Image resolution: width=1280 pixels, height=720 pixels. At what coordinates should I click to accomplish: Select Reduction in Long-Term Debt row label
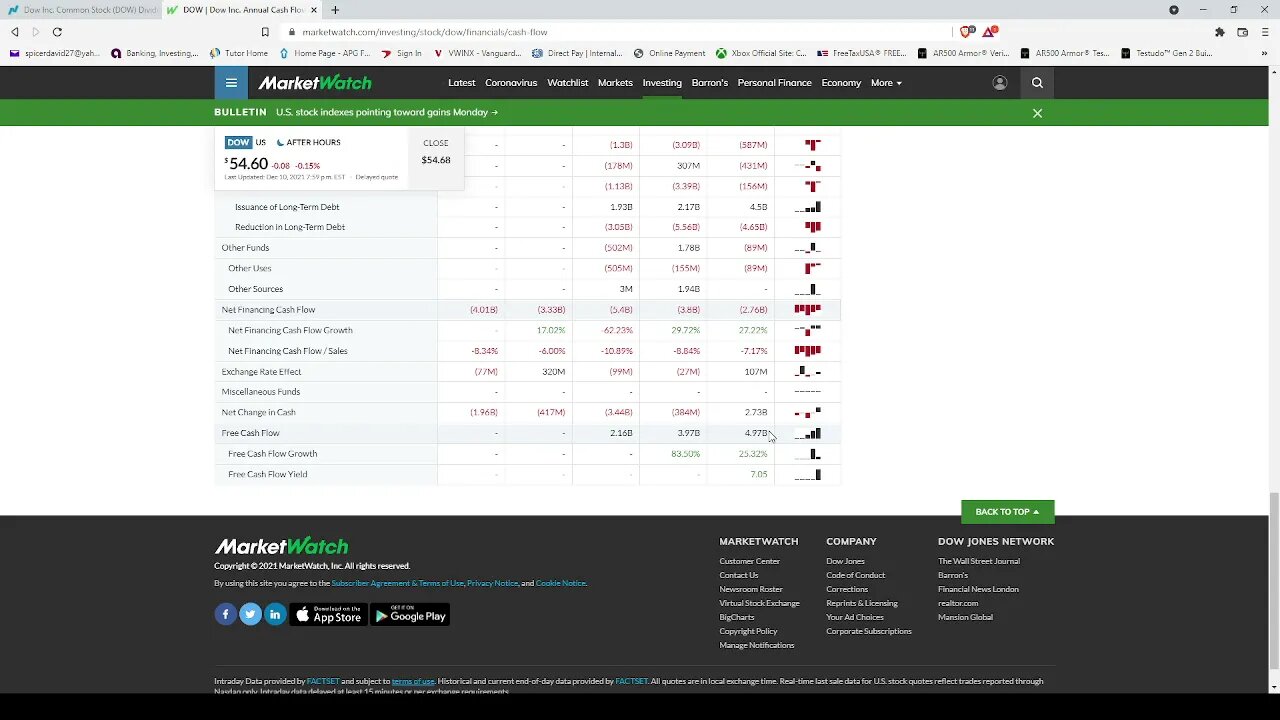[290, 227]
